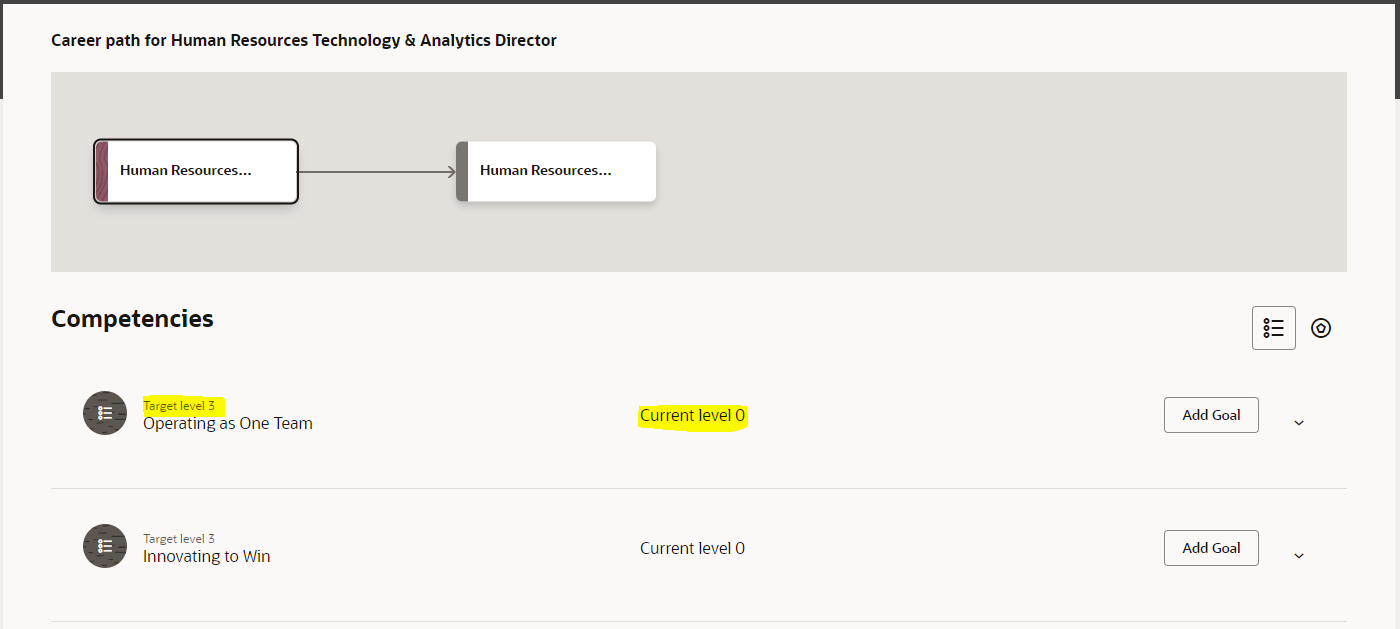1400x629 pixels.
Task: Click Current level 0 for Innovating to Win
Action: [692, 548]
